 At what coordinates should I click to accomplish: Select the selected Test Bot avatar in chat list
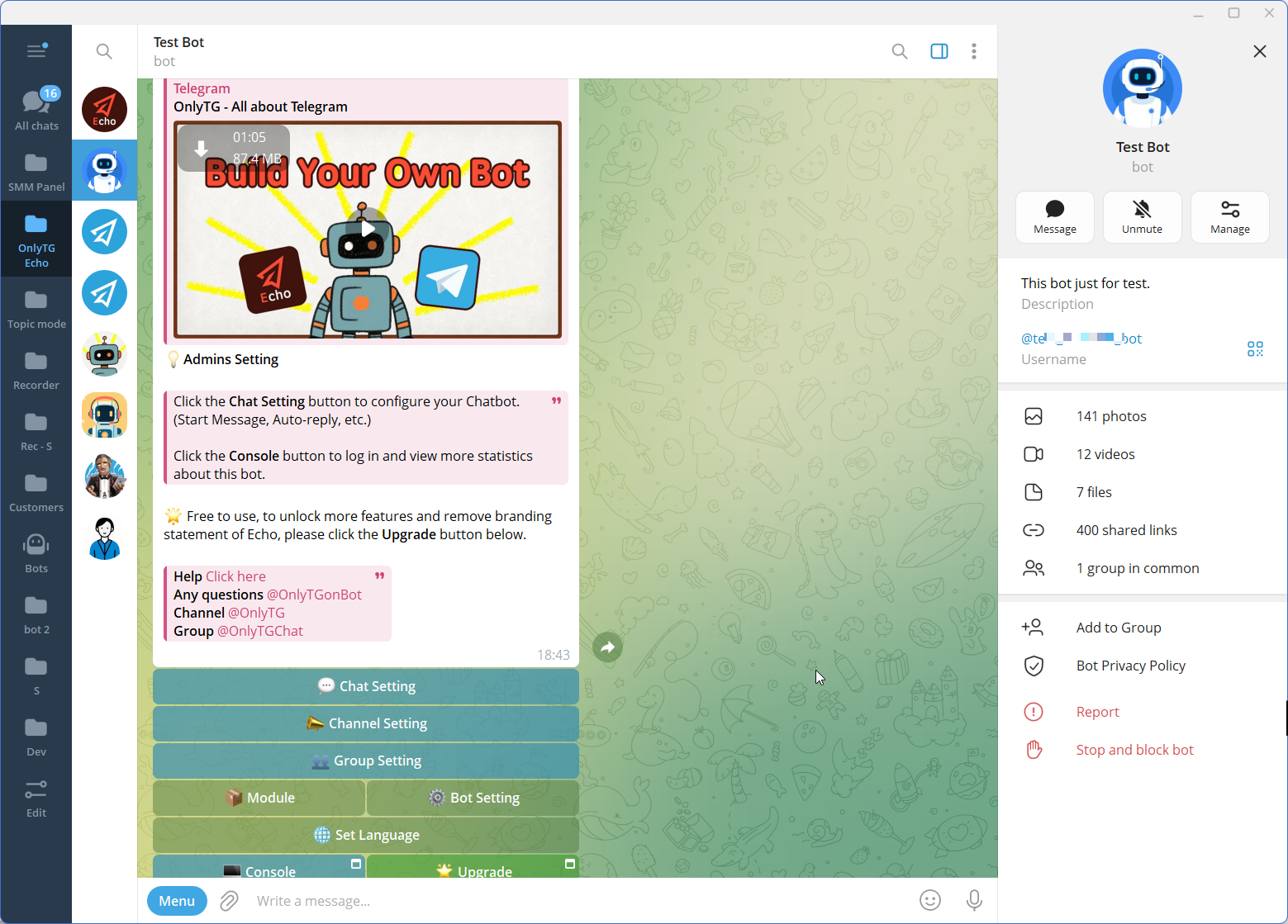(104, 170)
